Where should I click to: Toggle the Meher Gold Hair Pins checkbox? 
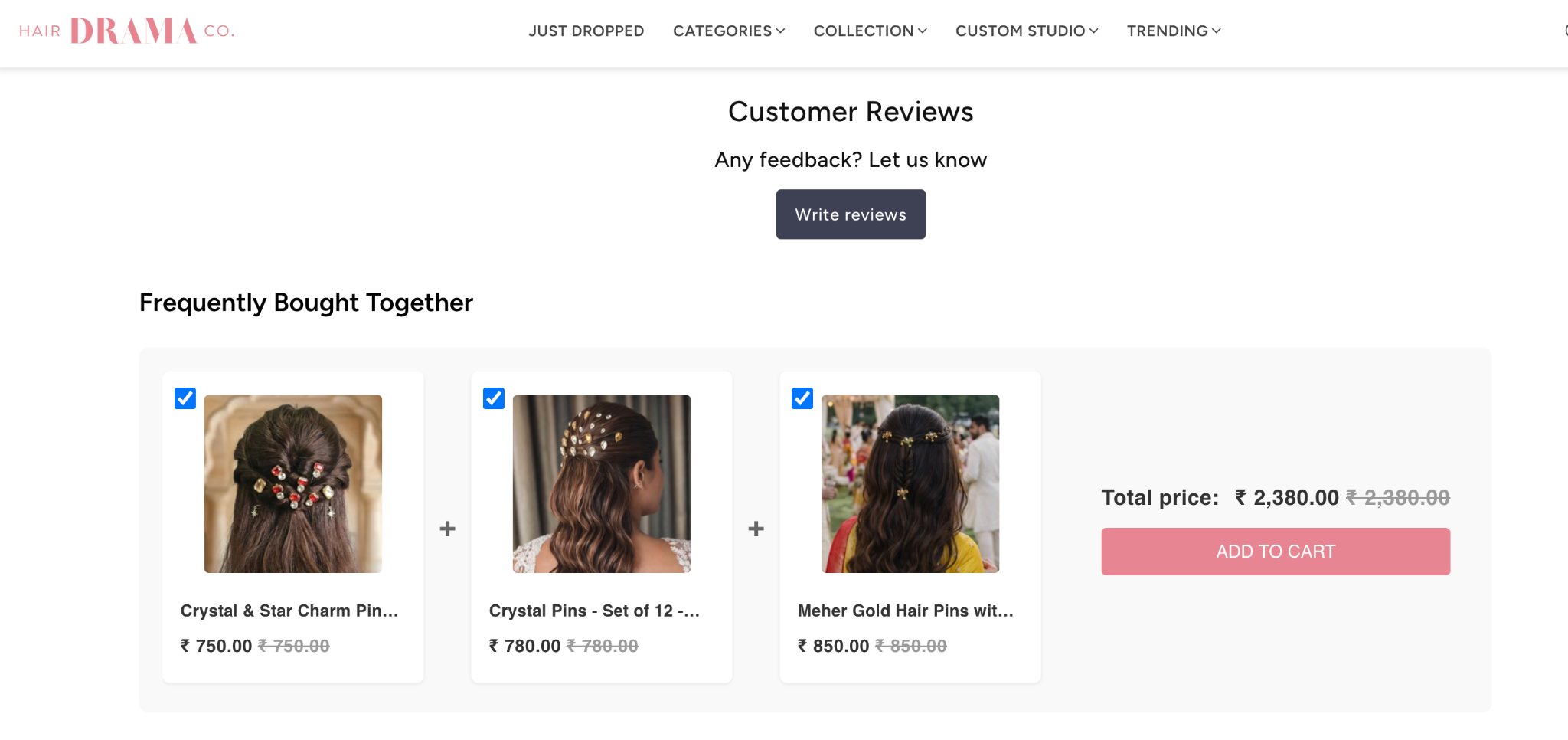[802, 398]
